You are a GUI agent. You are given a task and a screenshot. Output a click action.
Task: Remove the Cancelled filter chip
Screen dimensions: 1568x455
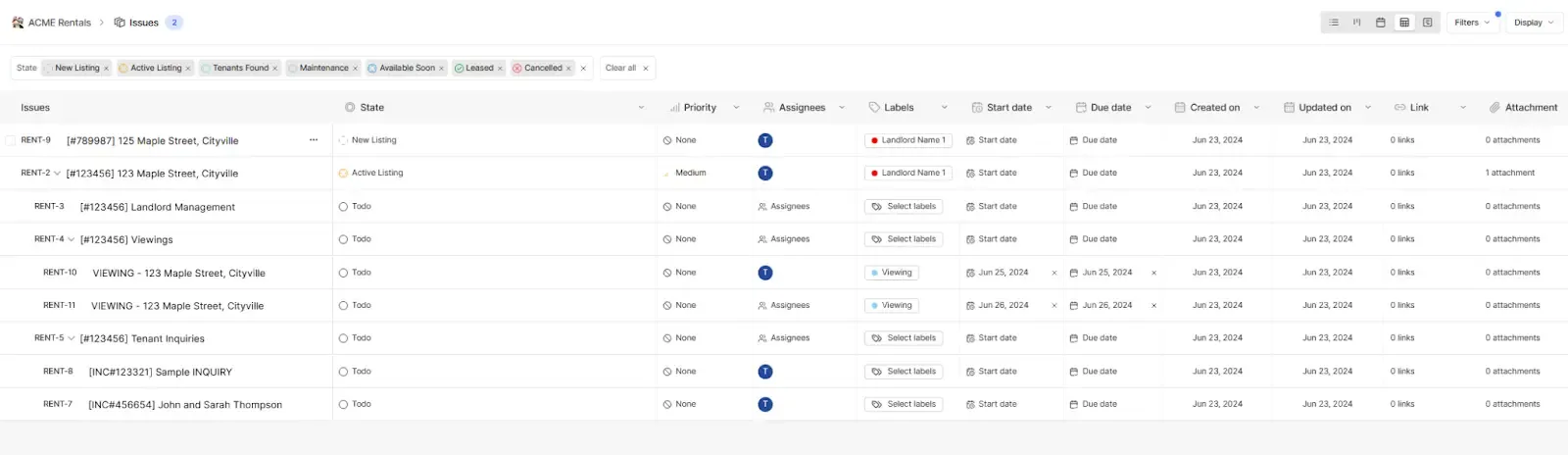pyautogui.click(x=568, y=69)
